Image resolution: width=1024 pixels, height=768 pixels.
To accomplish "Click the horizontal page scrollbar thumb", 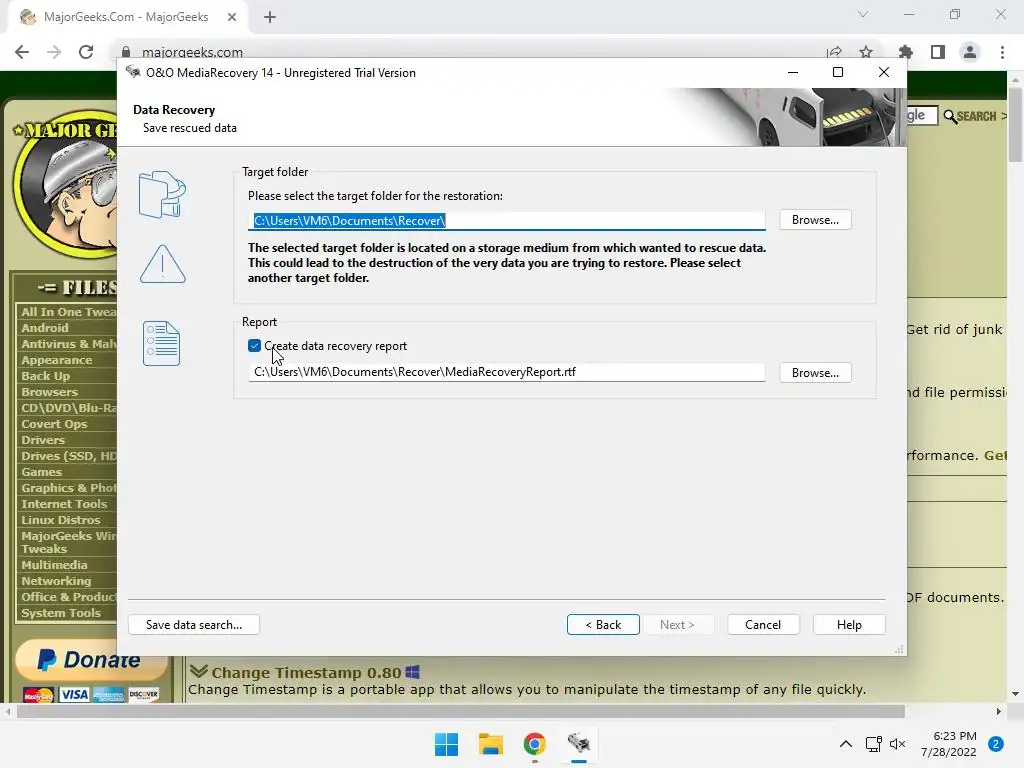I will tap(460, 711).
